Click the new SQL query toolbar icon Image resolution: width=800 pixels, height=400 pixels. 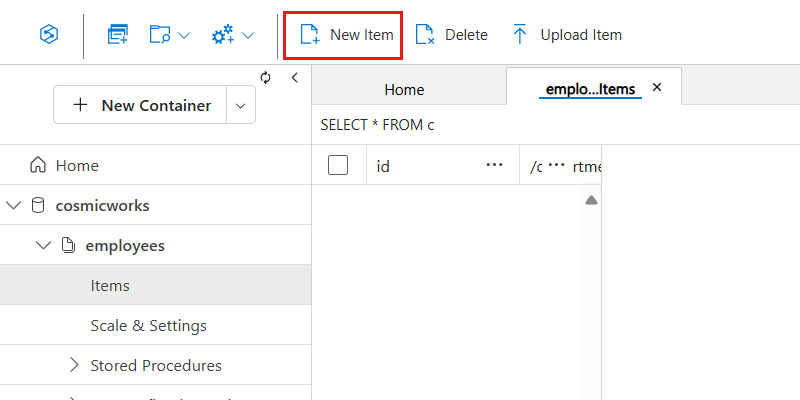[118, 35]
